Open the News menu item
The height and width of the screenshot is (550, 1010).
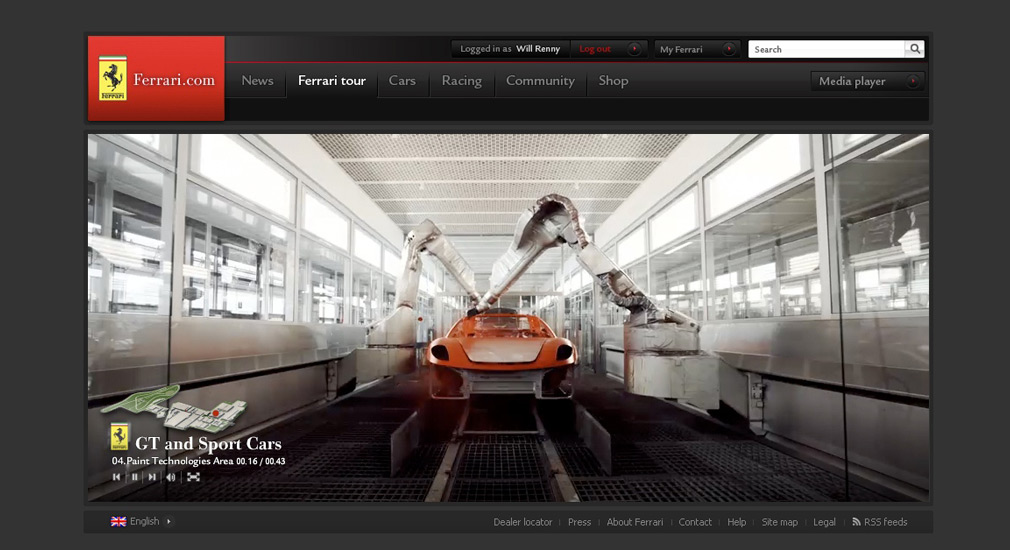click(x=257, y=81)
